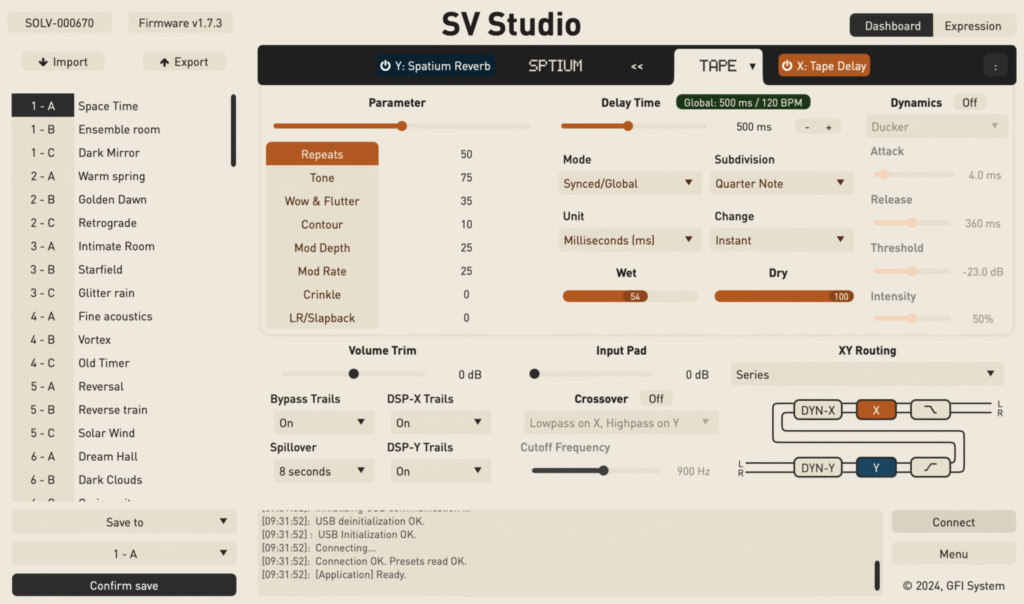1024x604 pixels.
Task: Adjust the Cutoff Frequency slider
Action: tap(603, 471)
